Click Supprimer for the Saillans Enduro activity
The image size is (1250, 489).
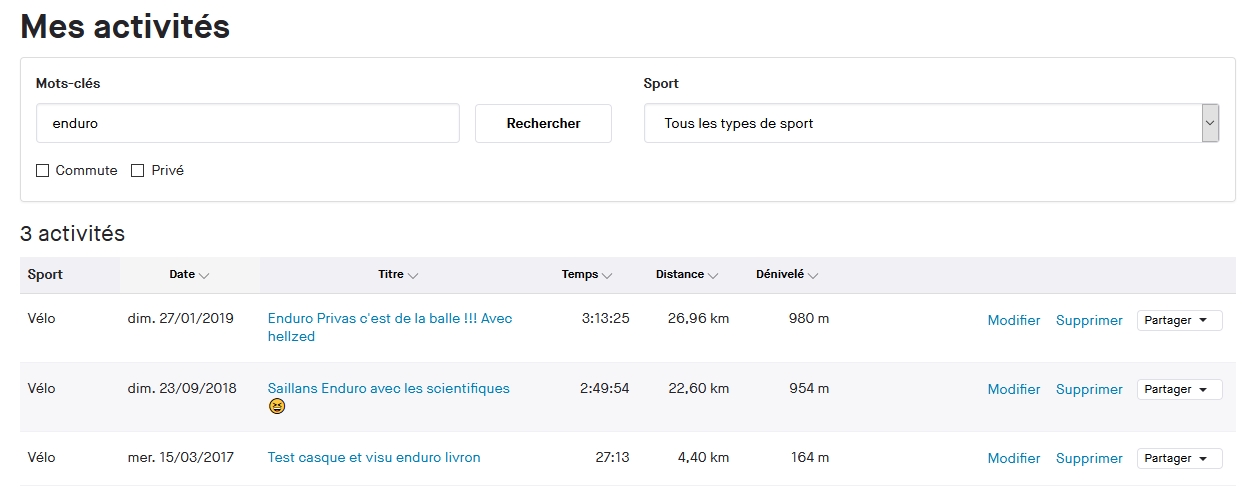(1089, 389)
